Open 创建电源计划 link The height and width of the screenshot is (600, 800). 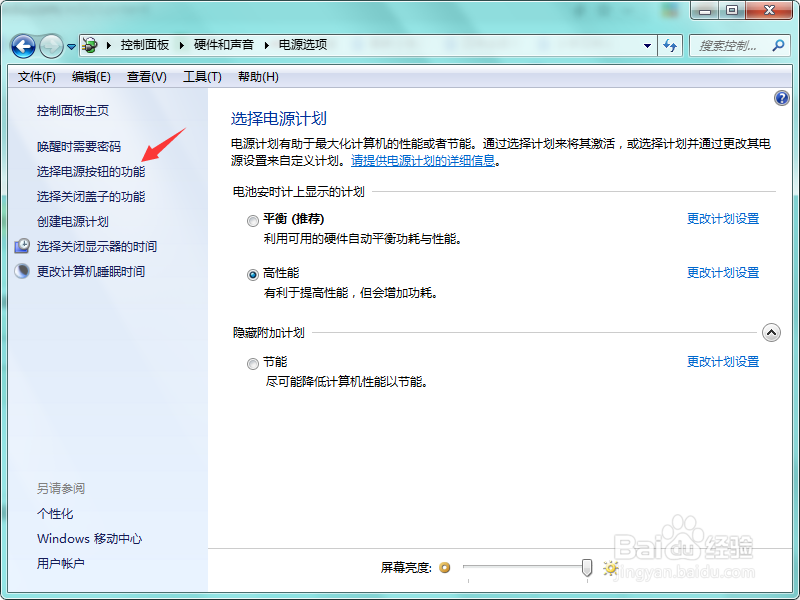[72, 222]
